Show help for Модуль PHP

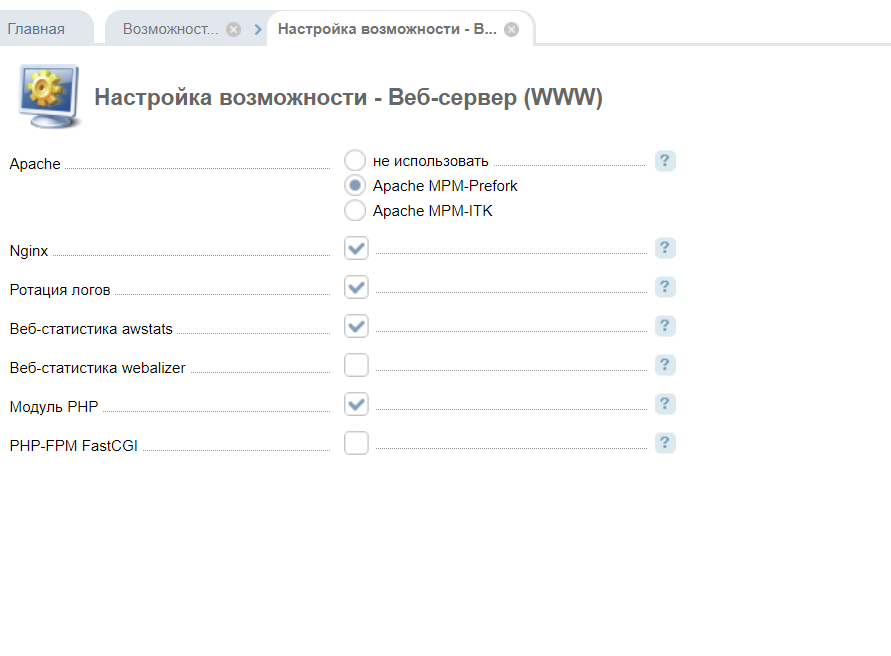[x=665, y=404]
